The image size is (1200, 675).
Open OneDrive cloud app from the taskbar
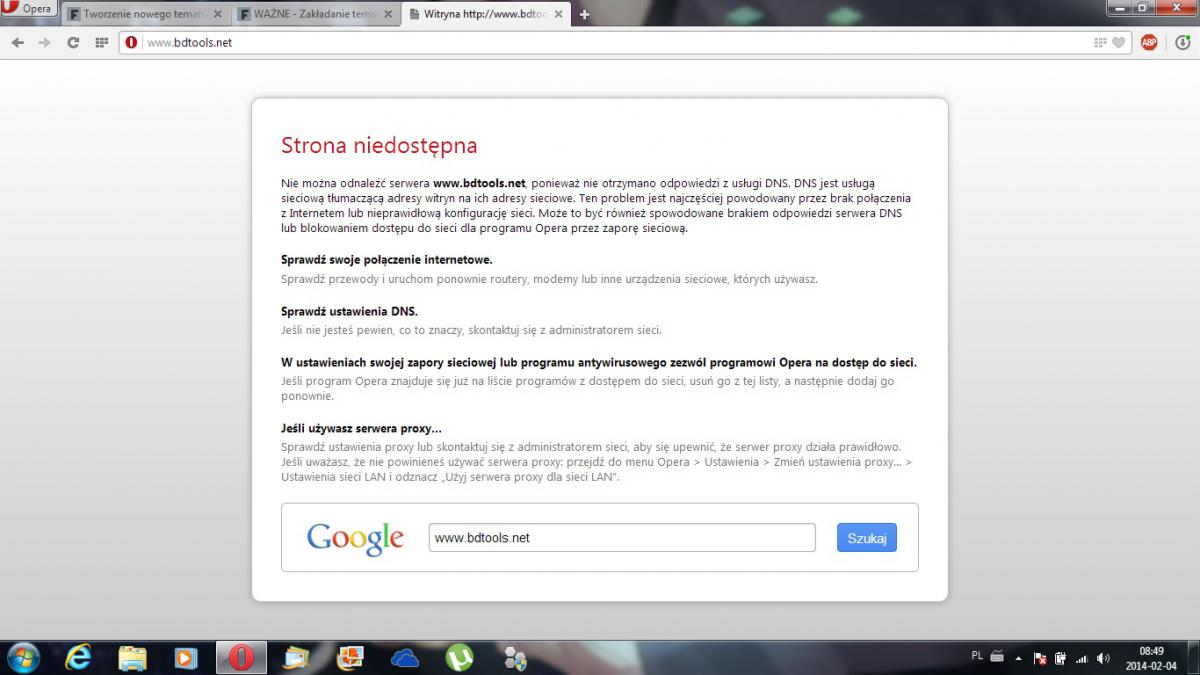pos(405,657)
